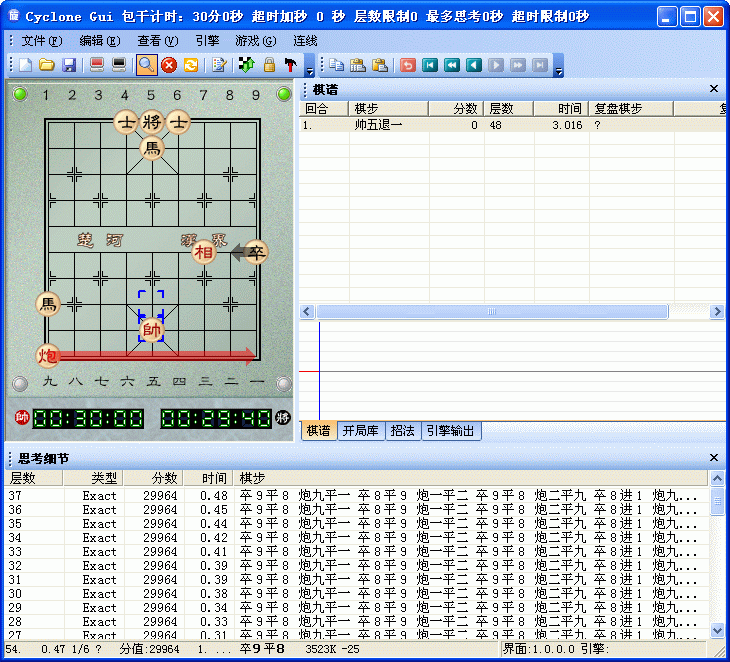Open the 文件(F) menu
The width and height of the screenshot is (730, 662).
[x=41, y=41]
